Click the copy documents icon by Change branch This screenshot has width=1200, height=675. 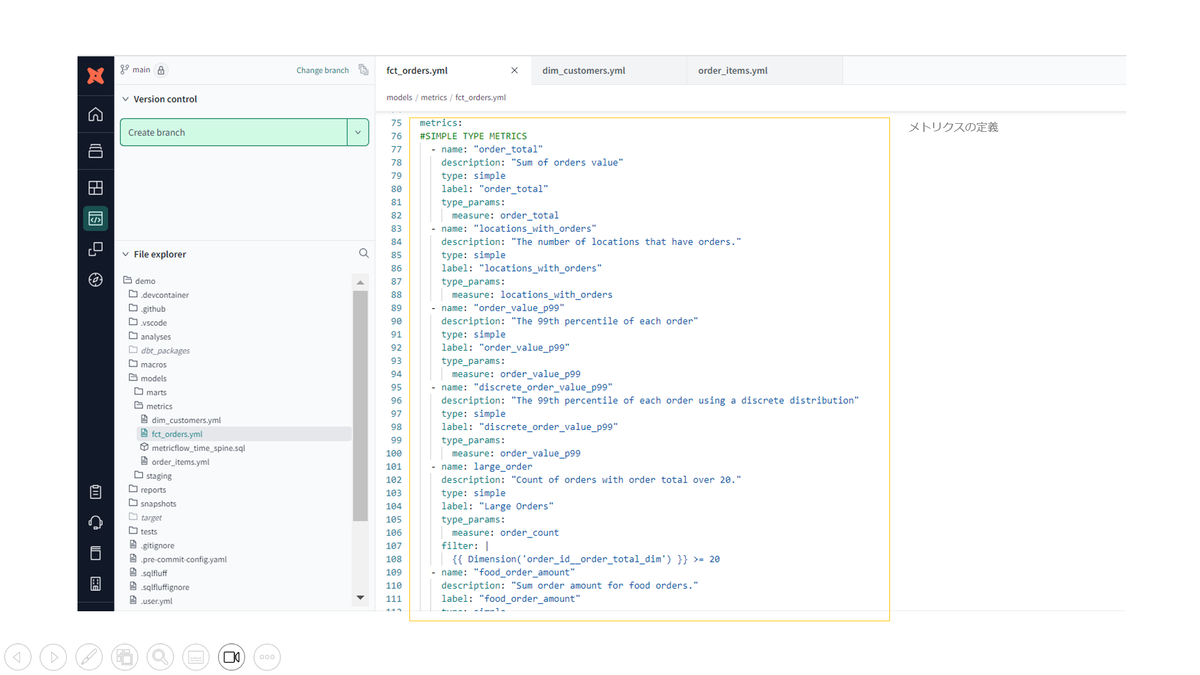[x=363, y=70]
